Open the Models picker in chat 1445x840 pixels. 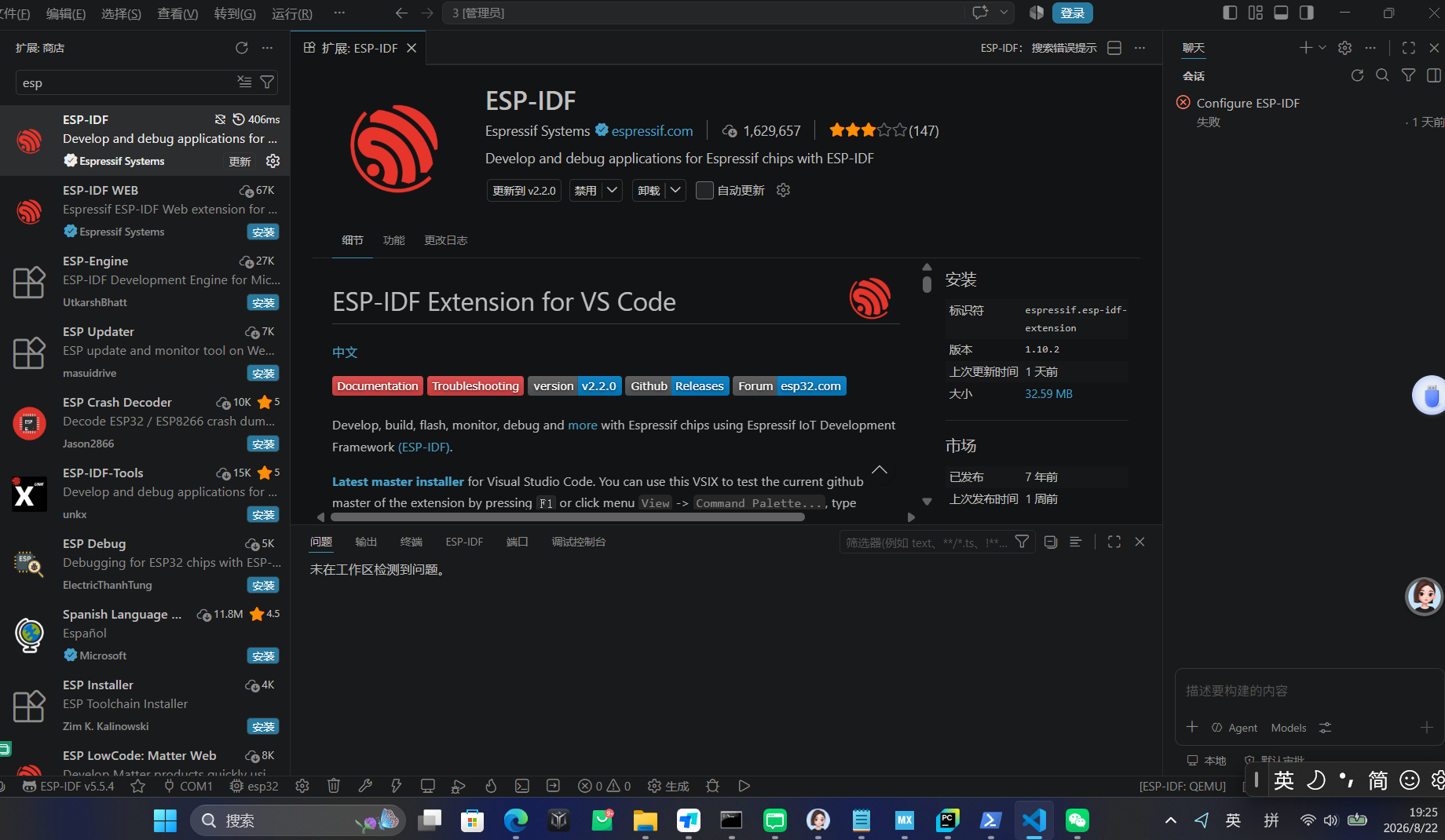click(x=1289, y=728)
